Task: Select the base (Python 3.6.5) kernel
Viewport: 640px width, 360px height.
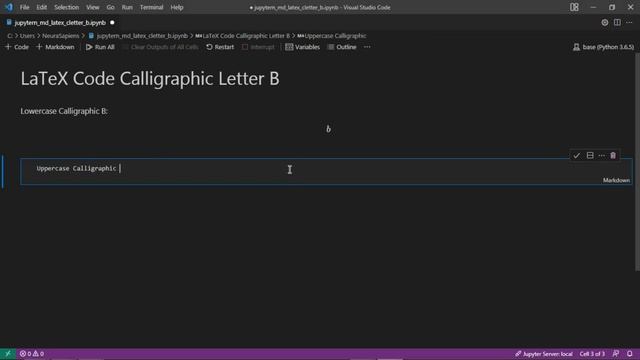Action: [604, 47]
